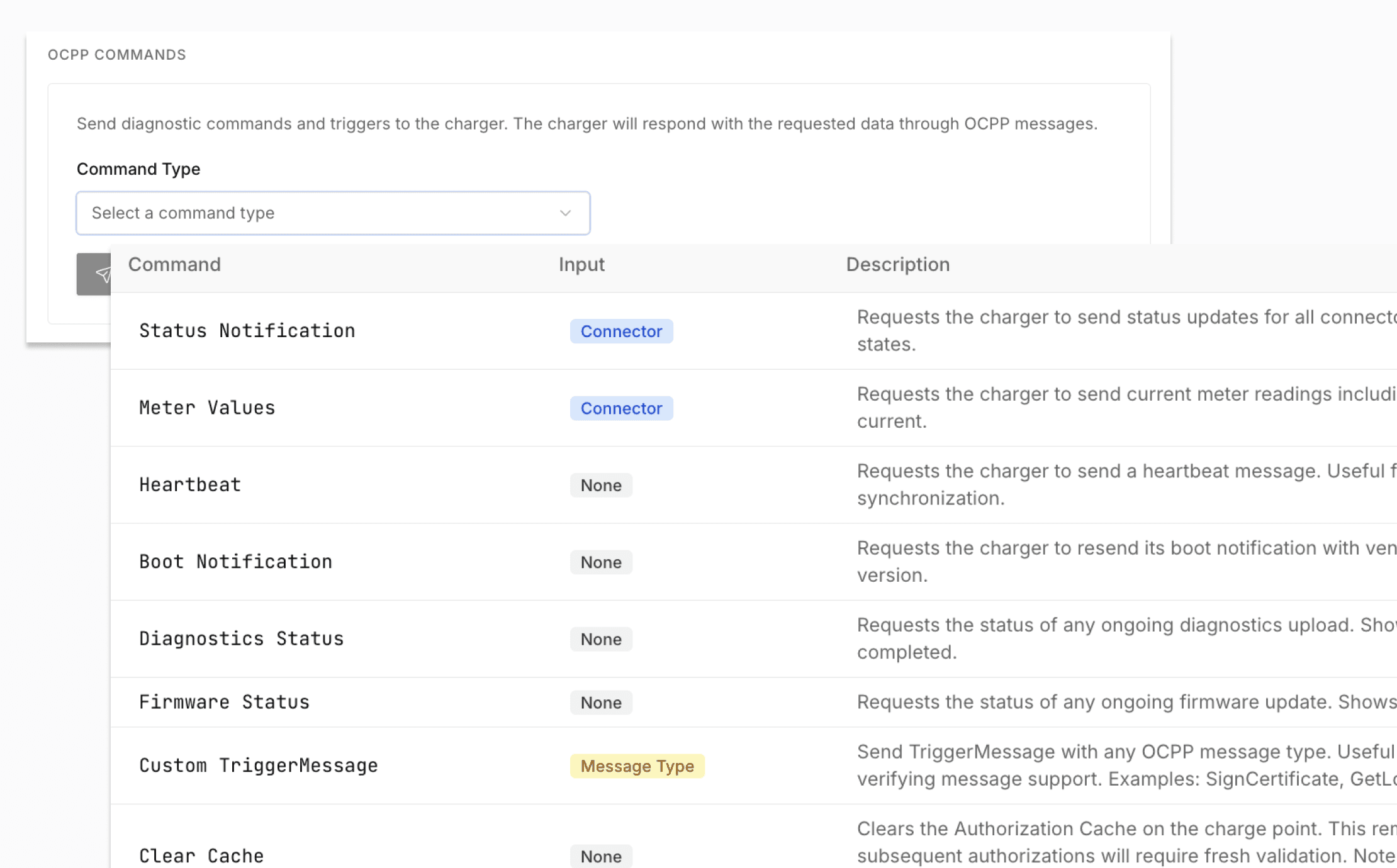Image resolution: width=1397 pixels, height=868 pixels.
Task: Select the Status Notification command row
Action: pos(247,331)
